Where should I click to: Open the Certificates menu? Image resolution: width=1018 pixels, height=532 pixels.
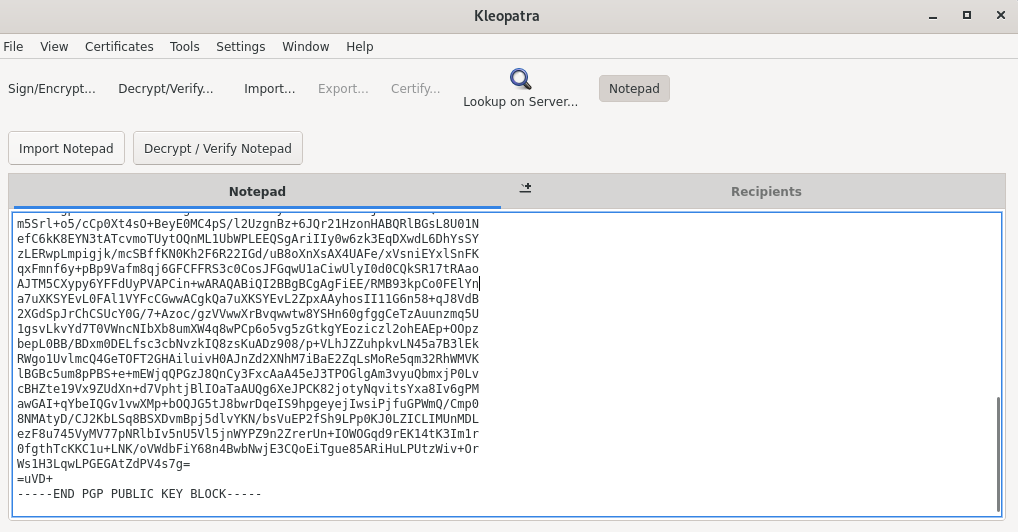point(119,47)
